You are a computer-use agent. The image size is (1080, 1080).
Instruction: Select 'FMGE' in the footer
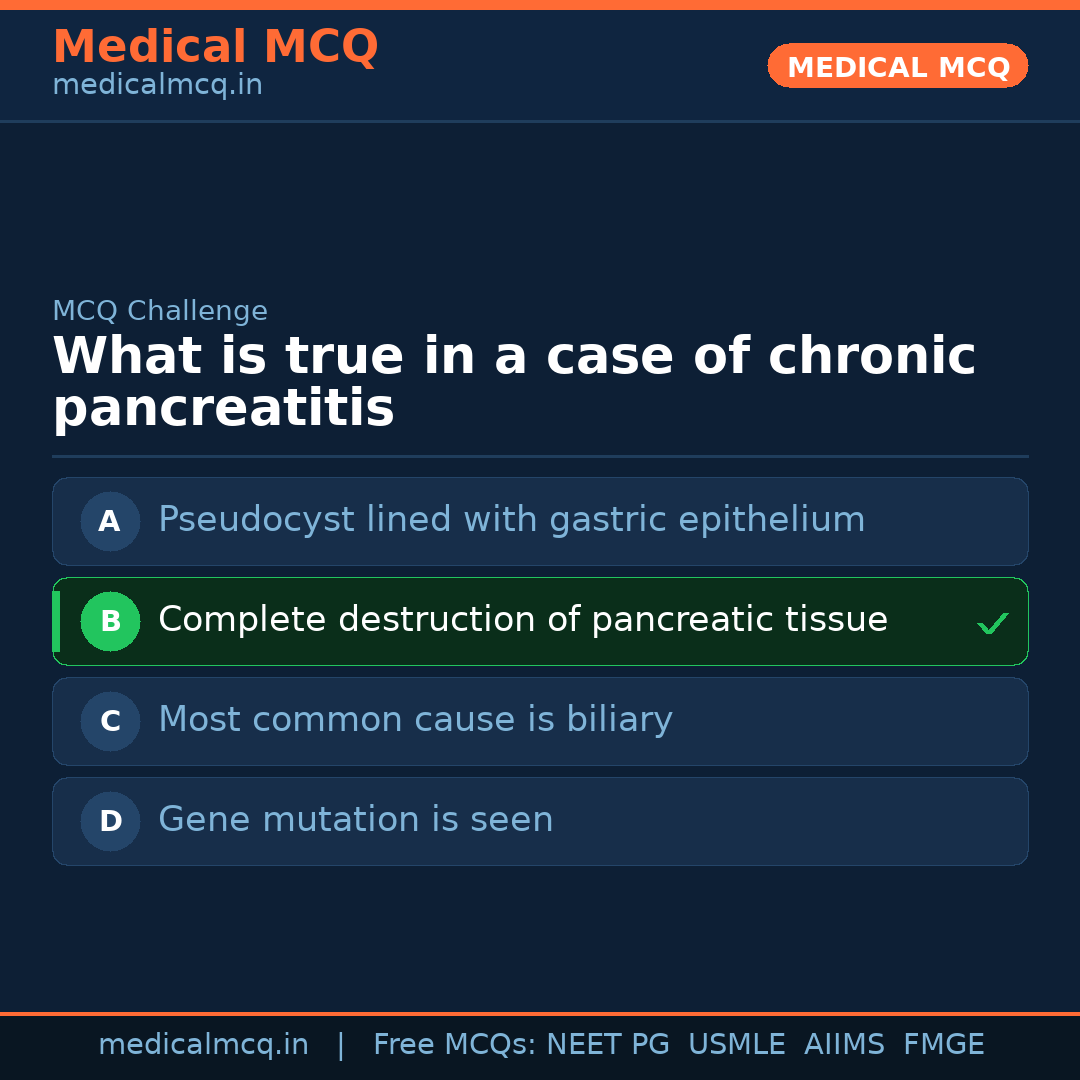[x=944, y=1045]
